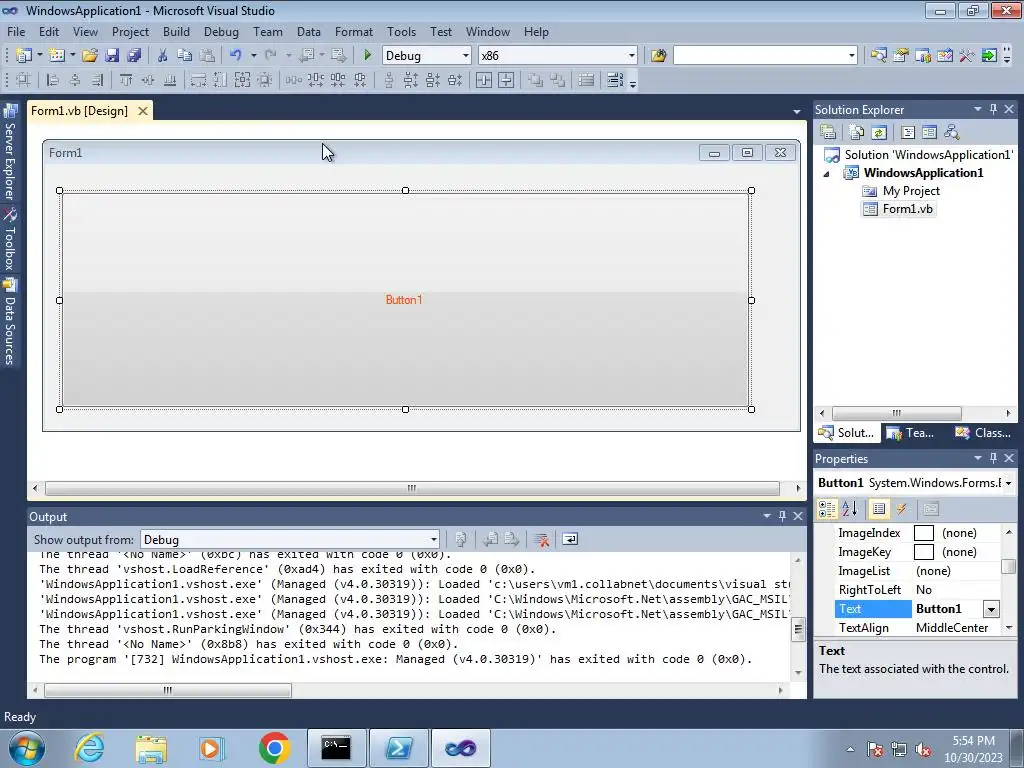Show Events with the lightning bolt icon
Viewport: 1024px width, 768px height.
(902, 509)
